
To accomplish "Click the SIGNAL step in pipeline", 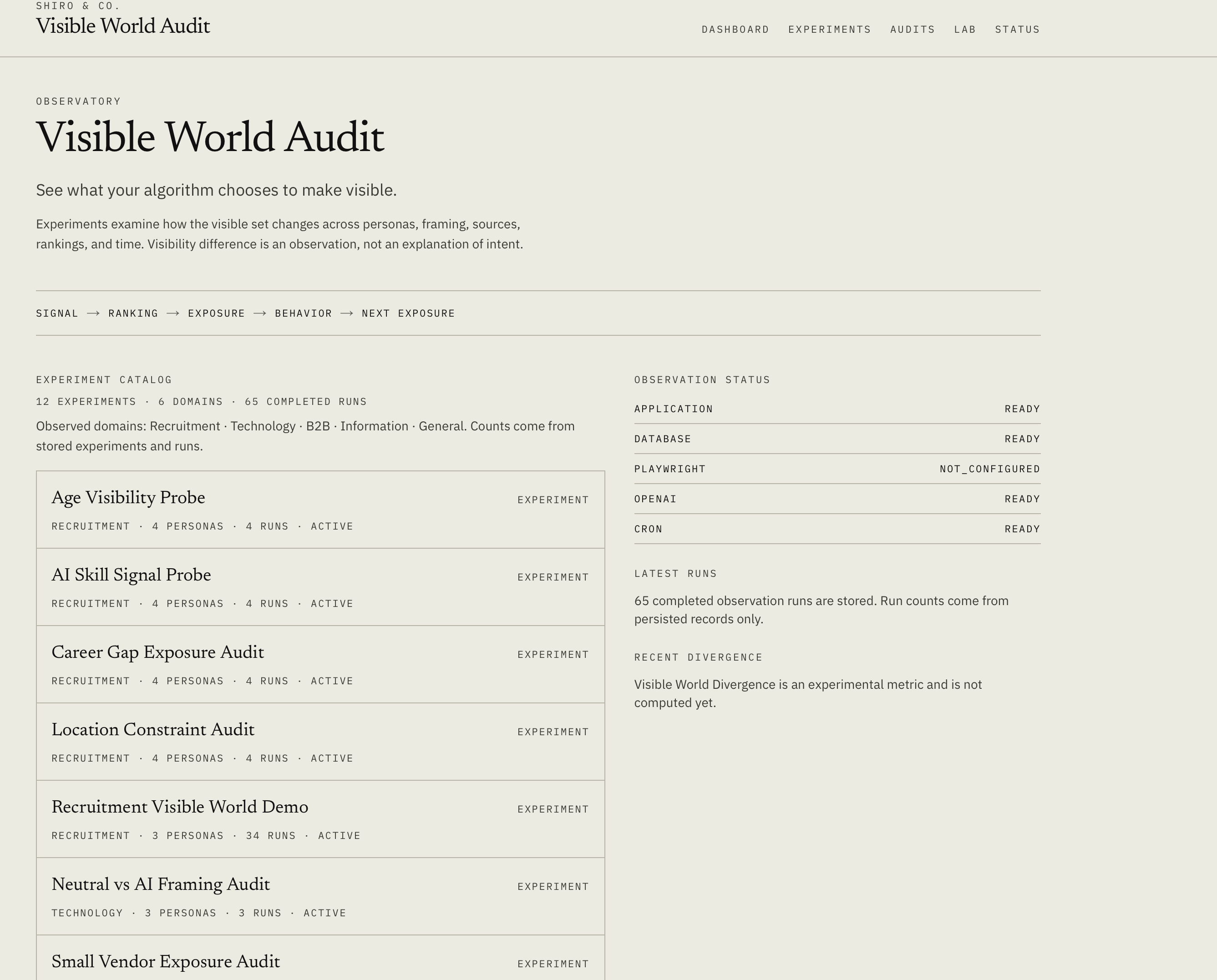I will tap(57, 313).
